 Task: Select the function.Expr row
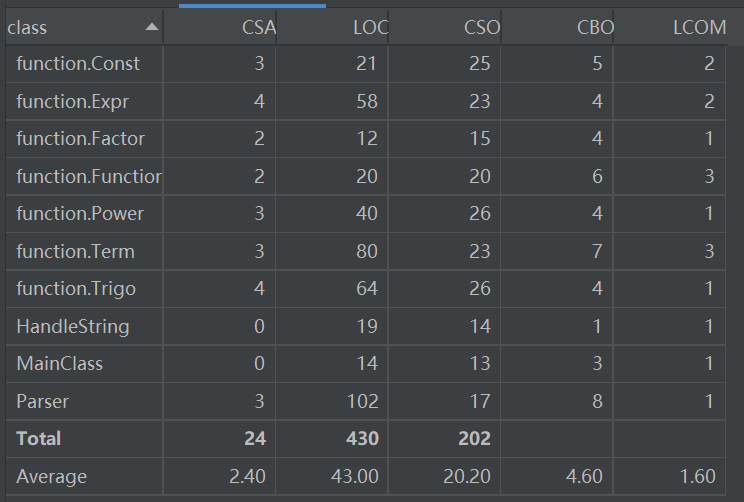point(366,102)
